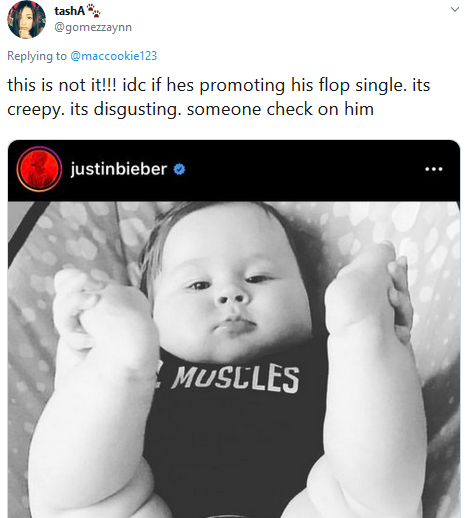Click the tweet text about flop single
This screenshot has height=518, width=472.
click(x=219, y=97)
